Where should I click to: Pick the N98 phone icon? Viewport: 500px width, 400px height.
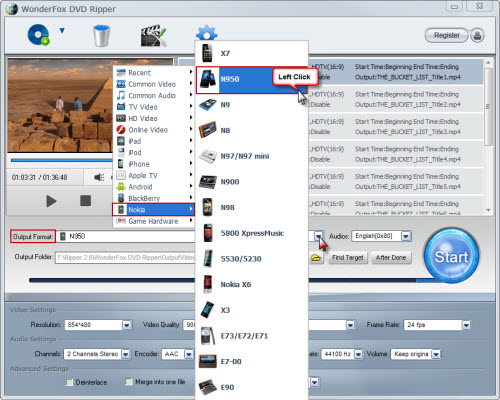coord(207,207)
